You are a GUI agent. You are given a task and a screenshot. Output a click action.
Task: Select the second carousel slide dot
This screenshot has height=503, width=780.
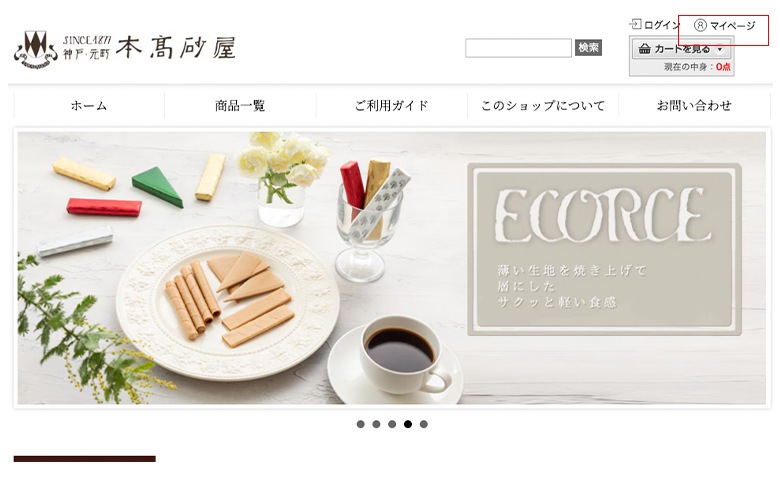coord(376,424)
